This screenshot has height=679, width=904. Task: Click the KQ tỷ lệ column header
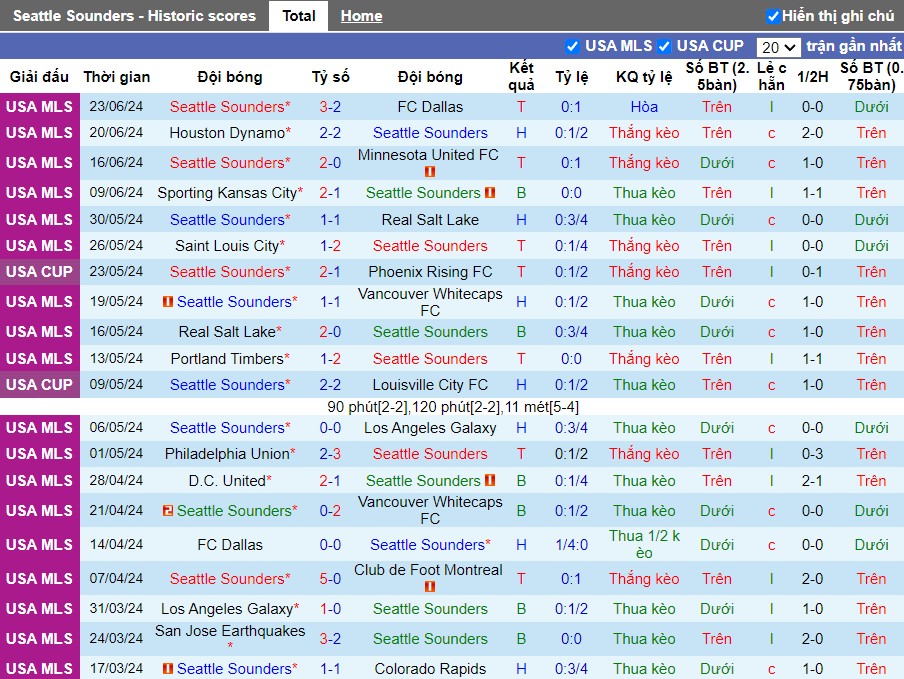click(x=644, y=77)
